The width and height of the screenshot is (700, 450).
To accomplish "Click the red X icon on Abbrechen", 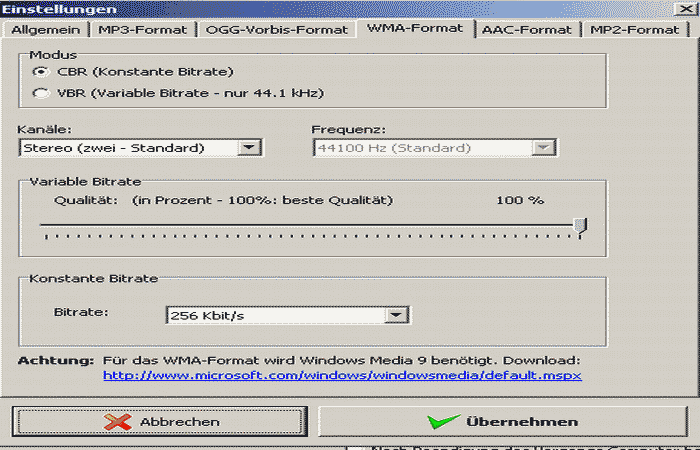I will tap(119, 421).
